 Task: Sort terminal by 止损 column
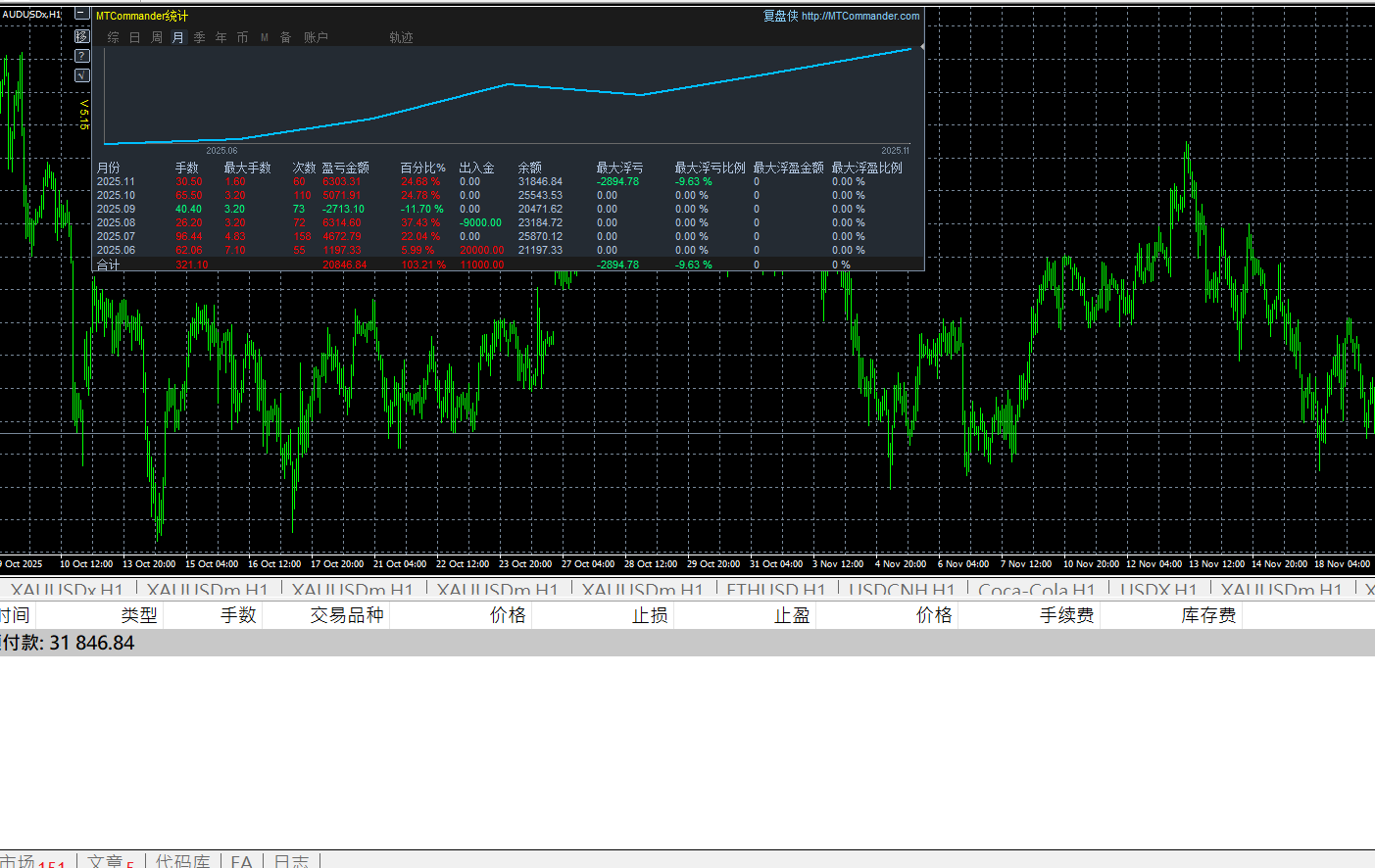coord(650,615)
